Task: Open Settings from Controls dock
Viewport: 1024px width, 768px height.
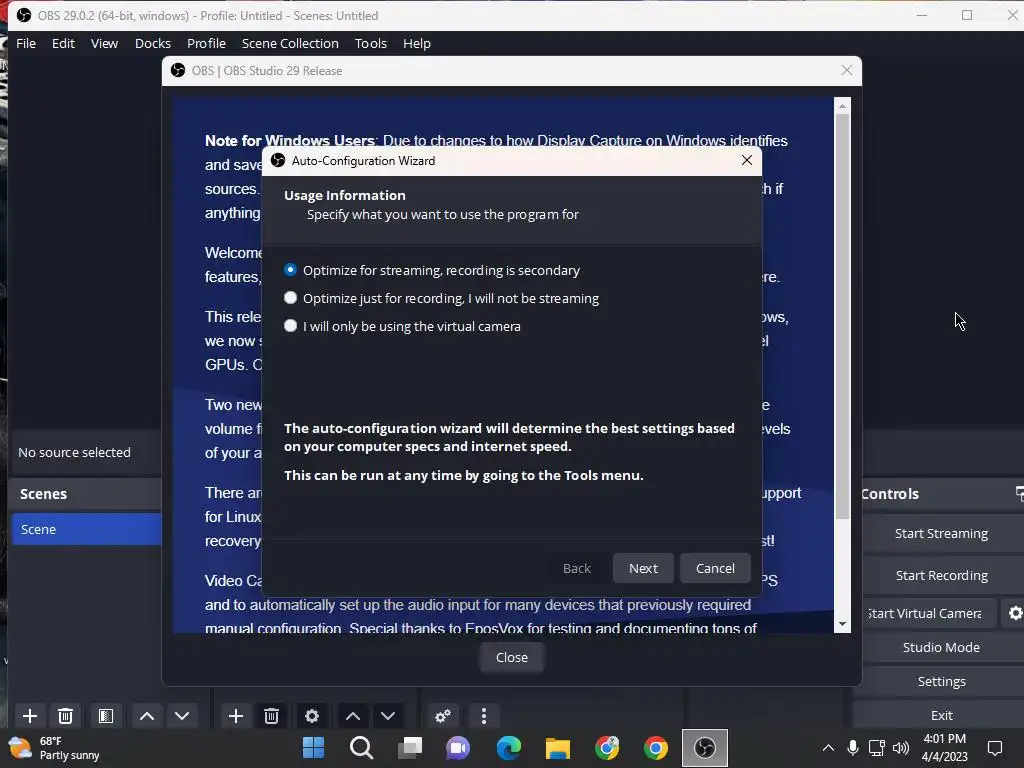Action: point(941,681)
